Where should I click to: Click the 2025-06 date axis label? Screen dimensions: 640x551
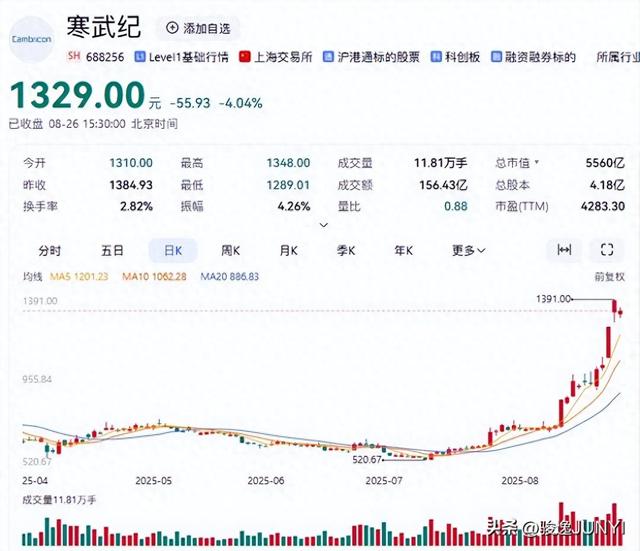[266, 481]
